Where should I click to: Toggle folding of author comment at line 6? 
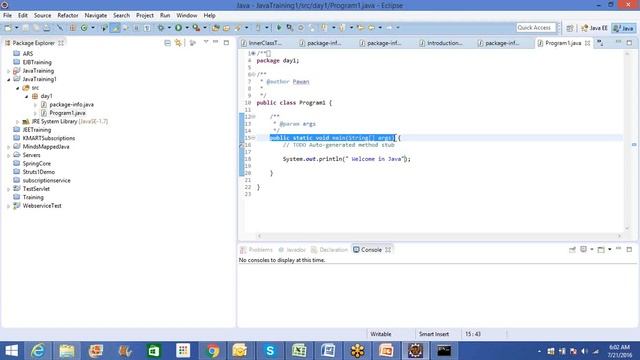click(x=253, y=74)
